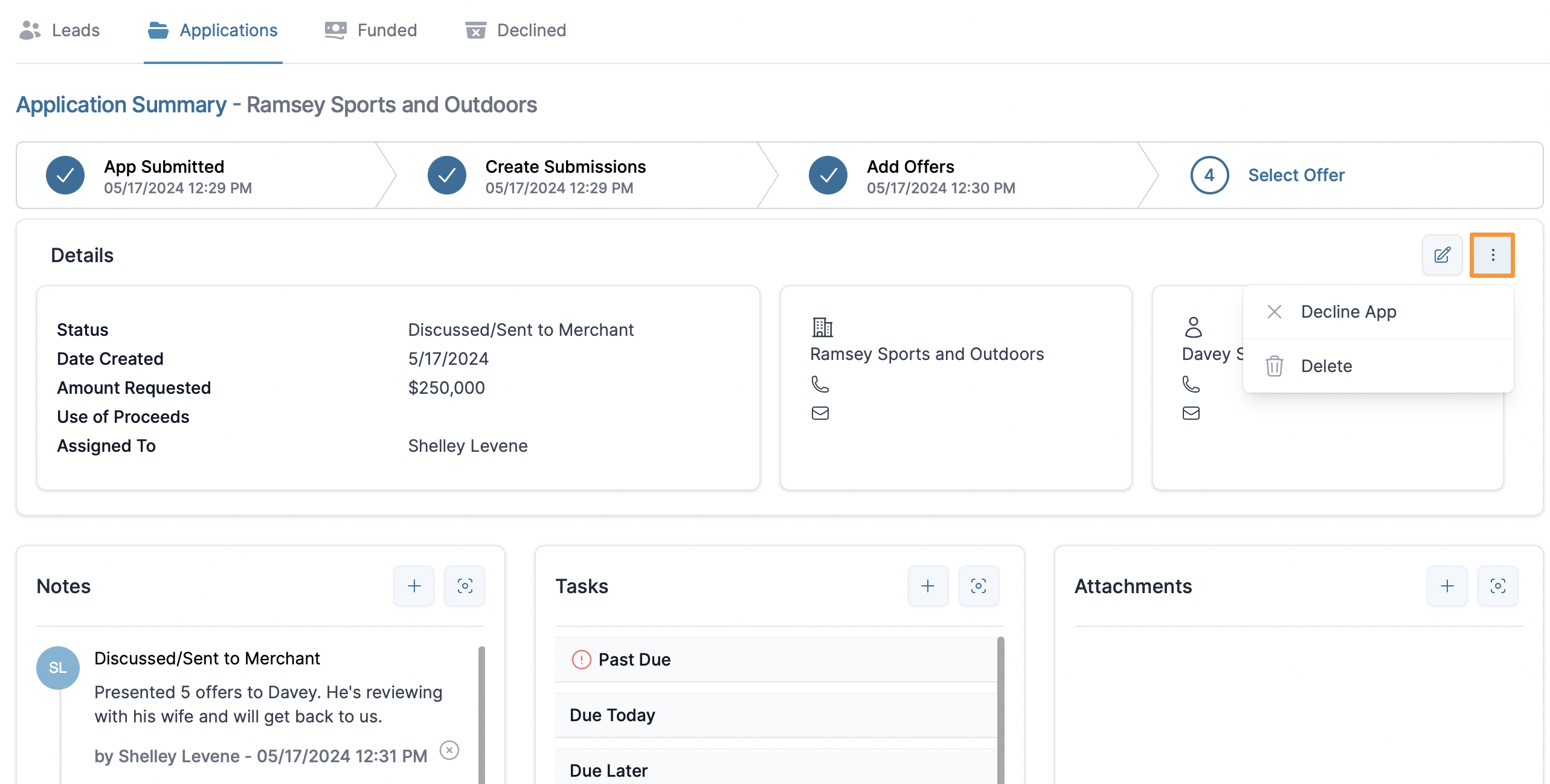Click the Ramsey Sports email envelope icon
1550x784 pixels.
[820, 413]
